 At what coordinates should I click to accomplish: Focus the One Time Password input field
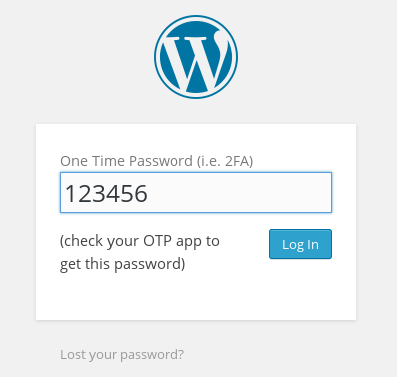tap(196, 192)
